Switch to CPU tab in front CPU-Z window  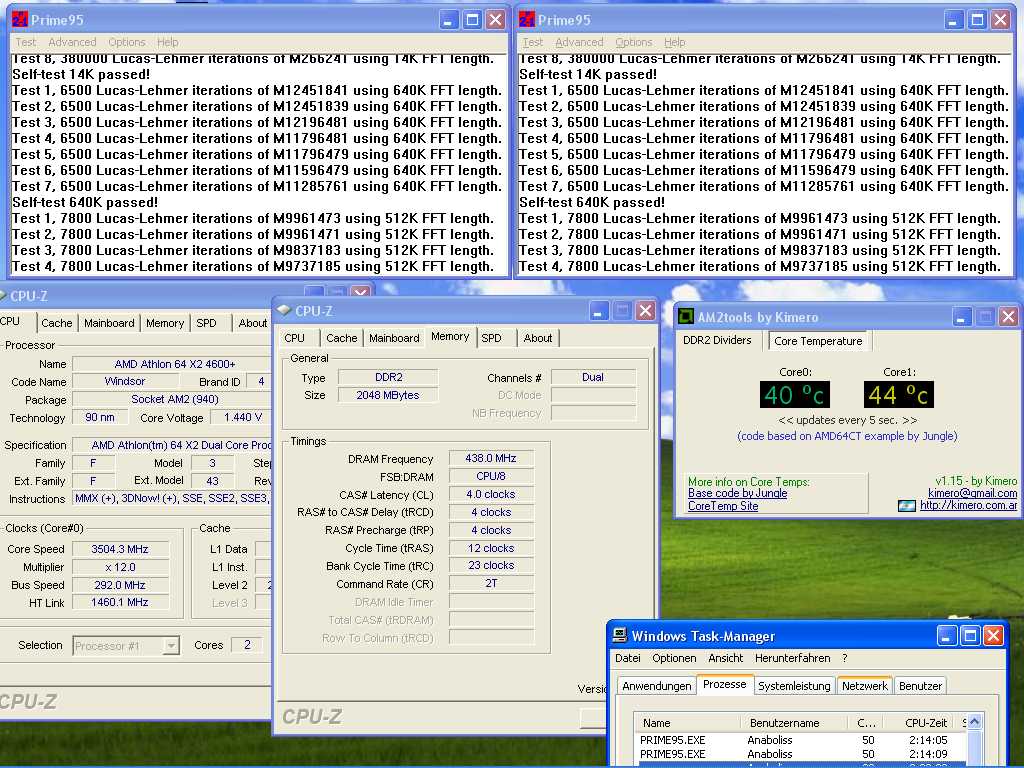pos(295,338)
